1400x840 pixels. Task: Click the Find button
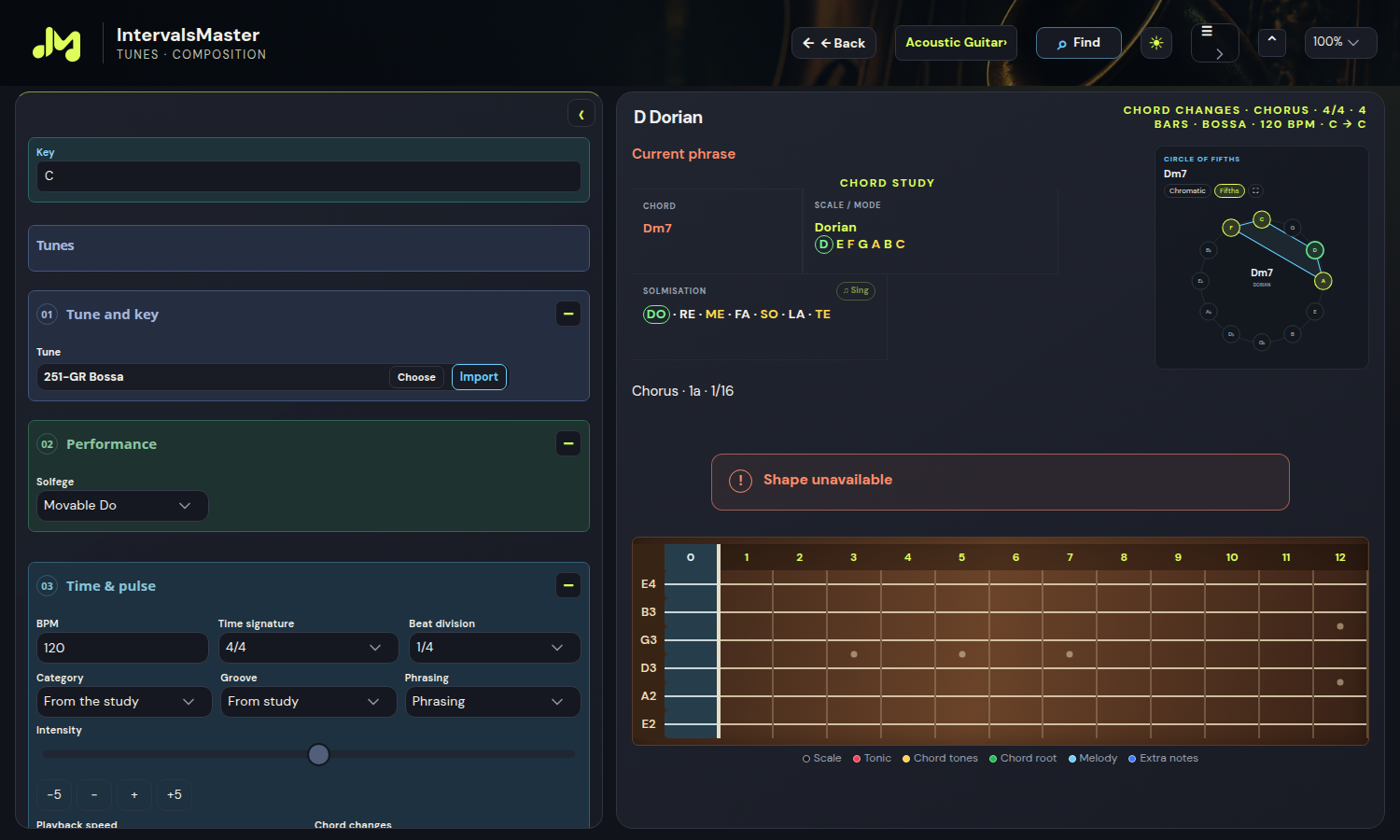[1078, 43]
